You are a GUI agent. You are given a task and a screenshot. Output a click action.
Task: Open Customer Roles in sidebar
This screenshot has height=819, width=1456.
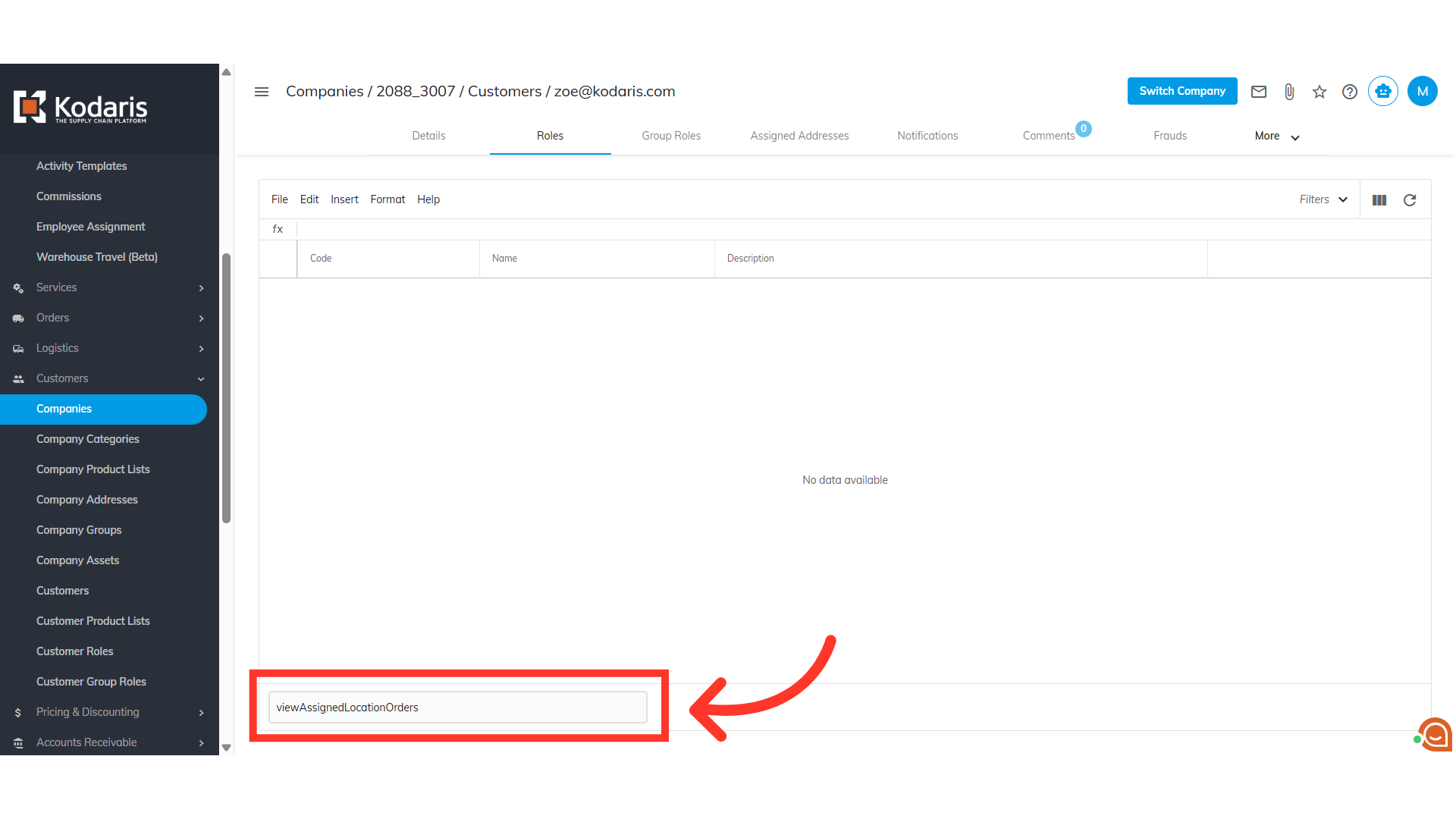[75, 651]
